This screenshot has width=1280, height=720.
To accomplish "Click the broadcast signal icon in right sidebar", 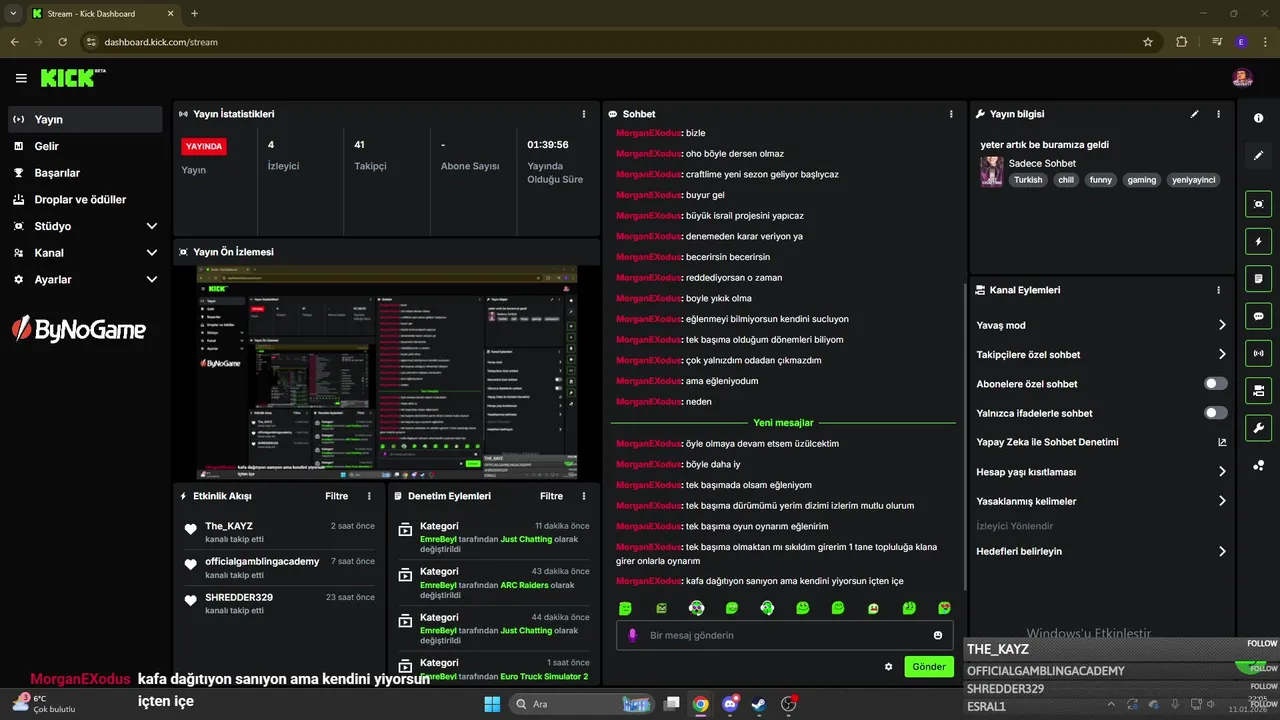I will [x=1258, y=353].
